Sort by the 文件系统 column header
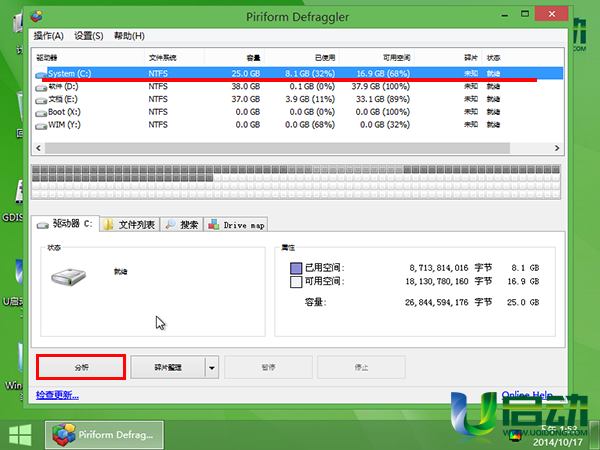This screenshot has width=600, height=450. pos(174,58)
